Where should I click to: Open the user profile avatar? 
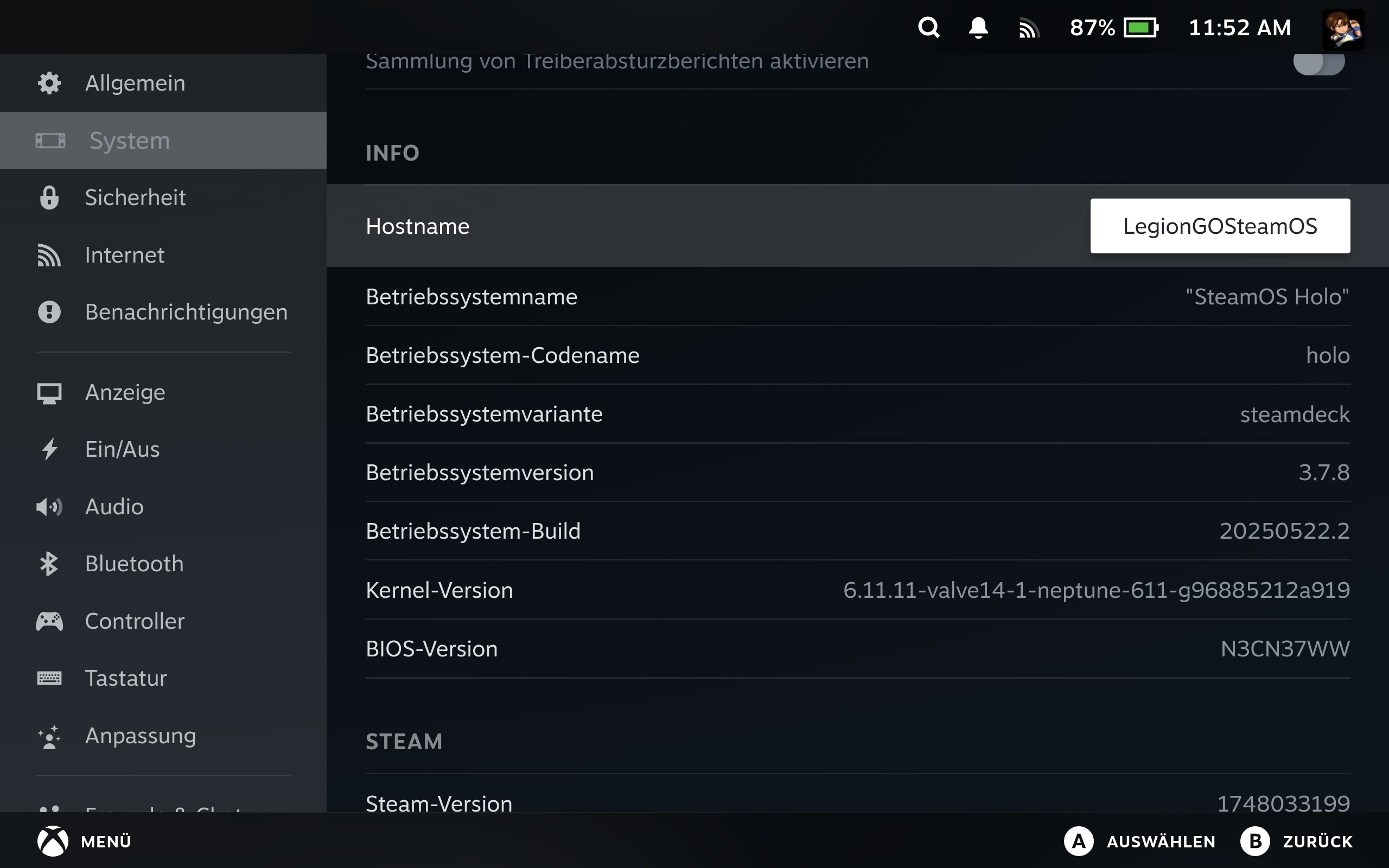coord(1342,29)
